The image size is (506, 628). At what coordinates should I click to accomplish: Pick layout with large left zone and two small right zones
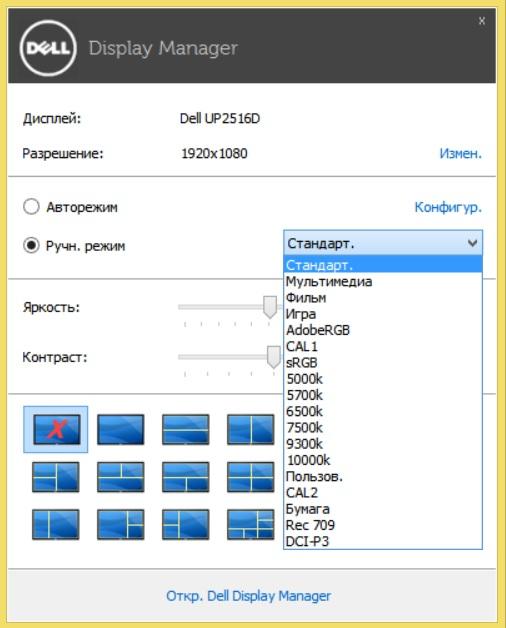121,524
